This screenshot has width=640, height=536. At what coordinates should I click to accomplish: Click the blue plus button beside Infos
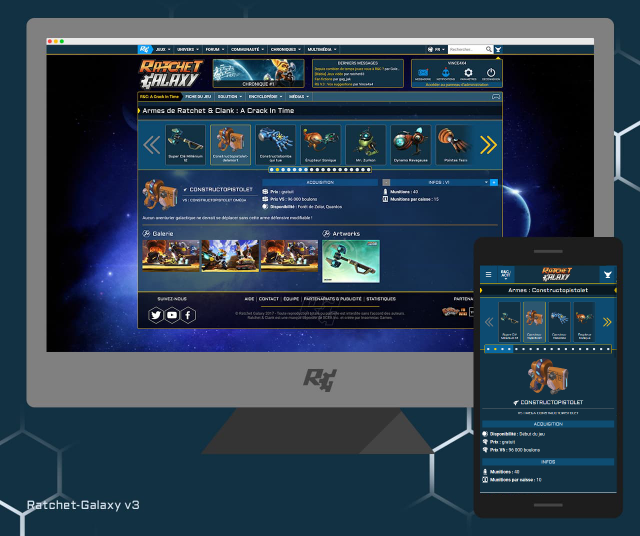494,182
